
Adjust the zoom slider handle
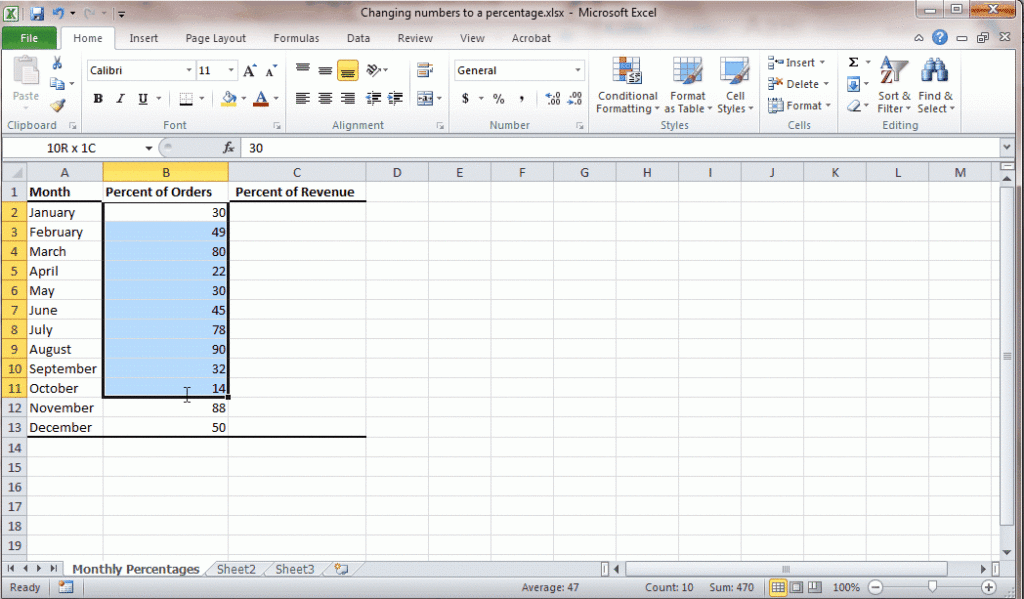click(x=933, y=587)
